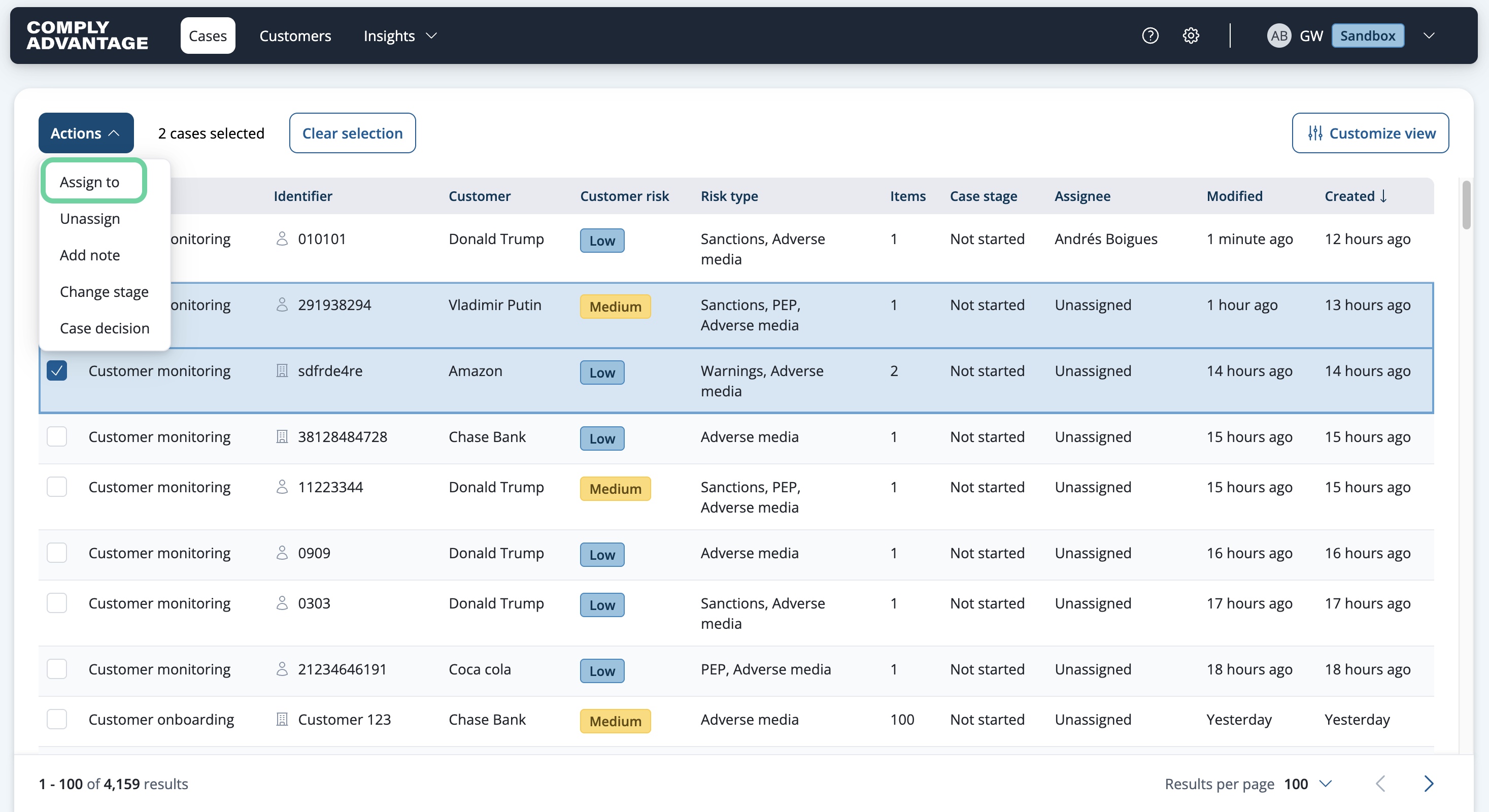
Task: Sort by the Modified column header
Action: coord(1235,196)
